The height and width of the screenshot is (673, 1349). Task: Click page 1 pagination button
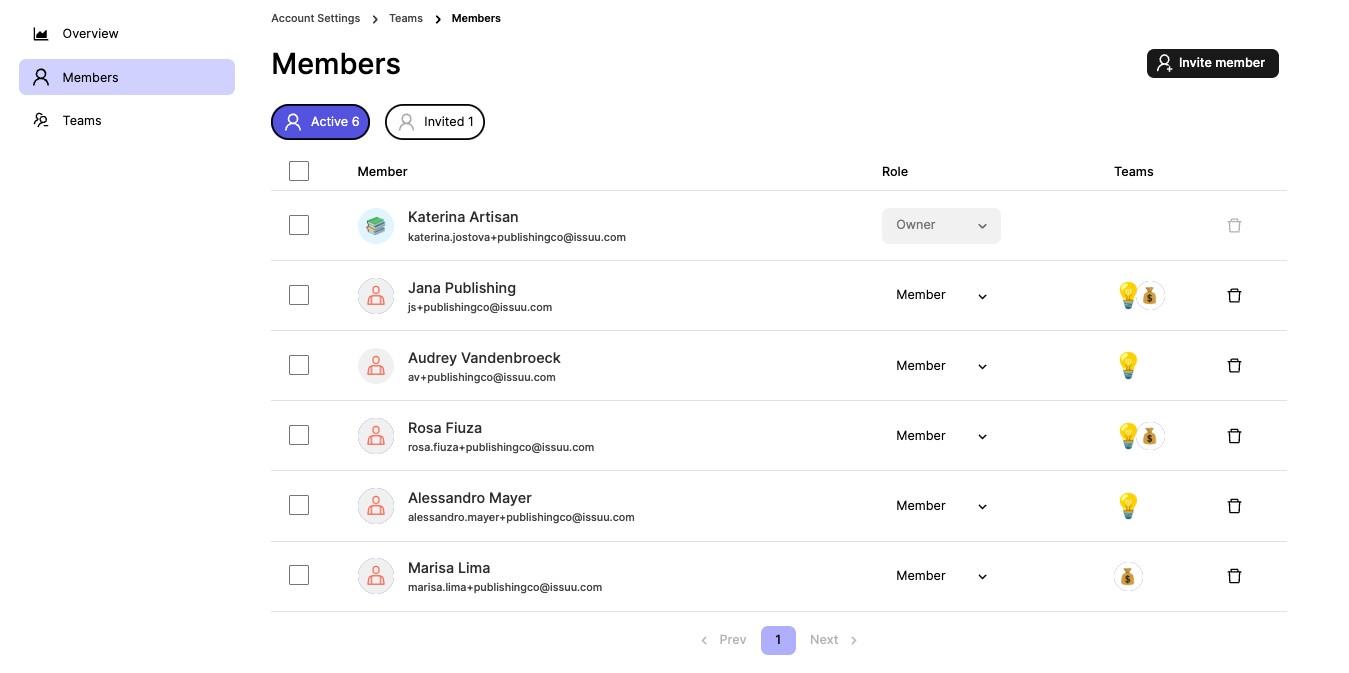pos(778,640)
